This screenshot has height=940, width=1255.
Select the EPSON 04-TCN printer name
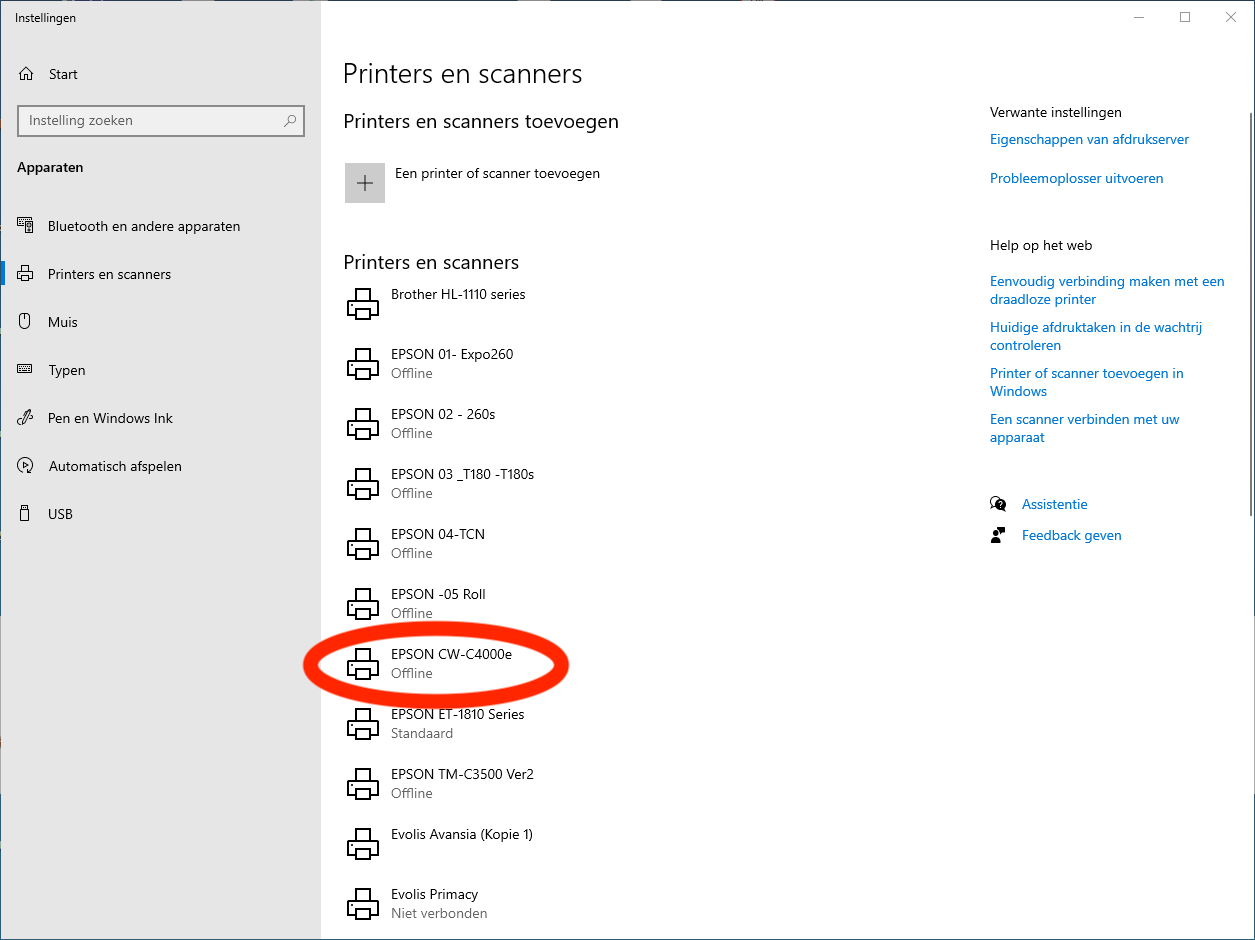[x=438, y=534]
